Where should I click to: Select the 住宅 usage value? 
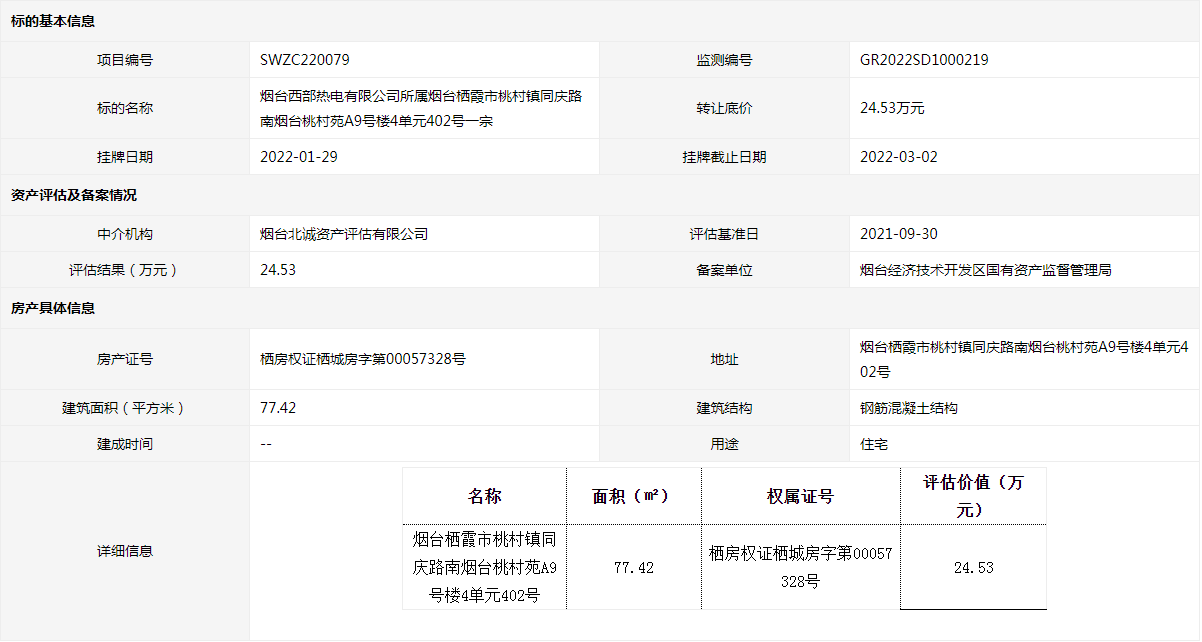pos(874,444)
